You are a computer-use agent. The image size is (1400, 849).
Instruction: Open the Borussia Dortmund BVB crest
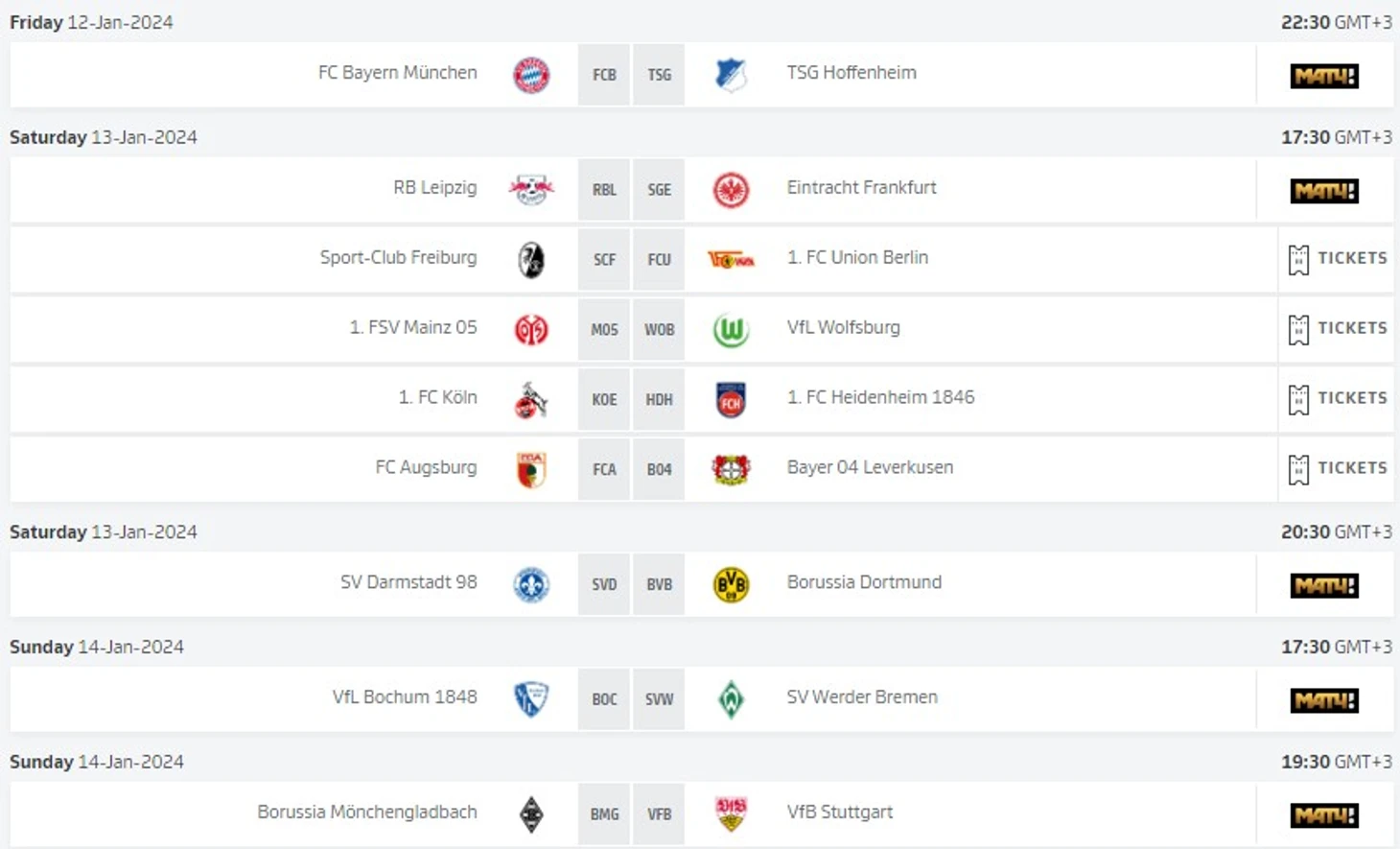click(731, 584)
